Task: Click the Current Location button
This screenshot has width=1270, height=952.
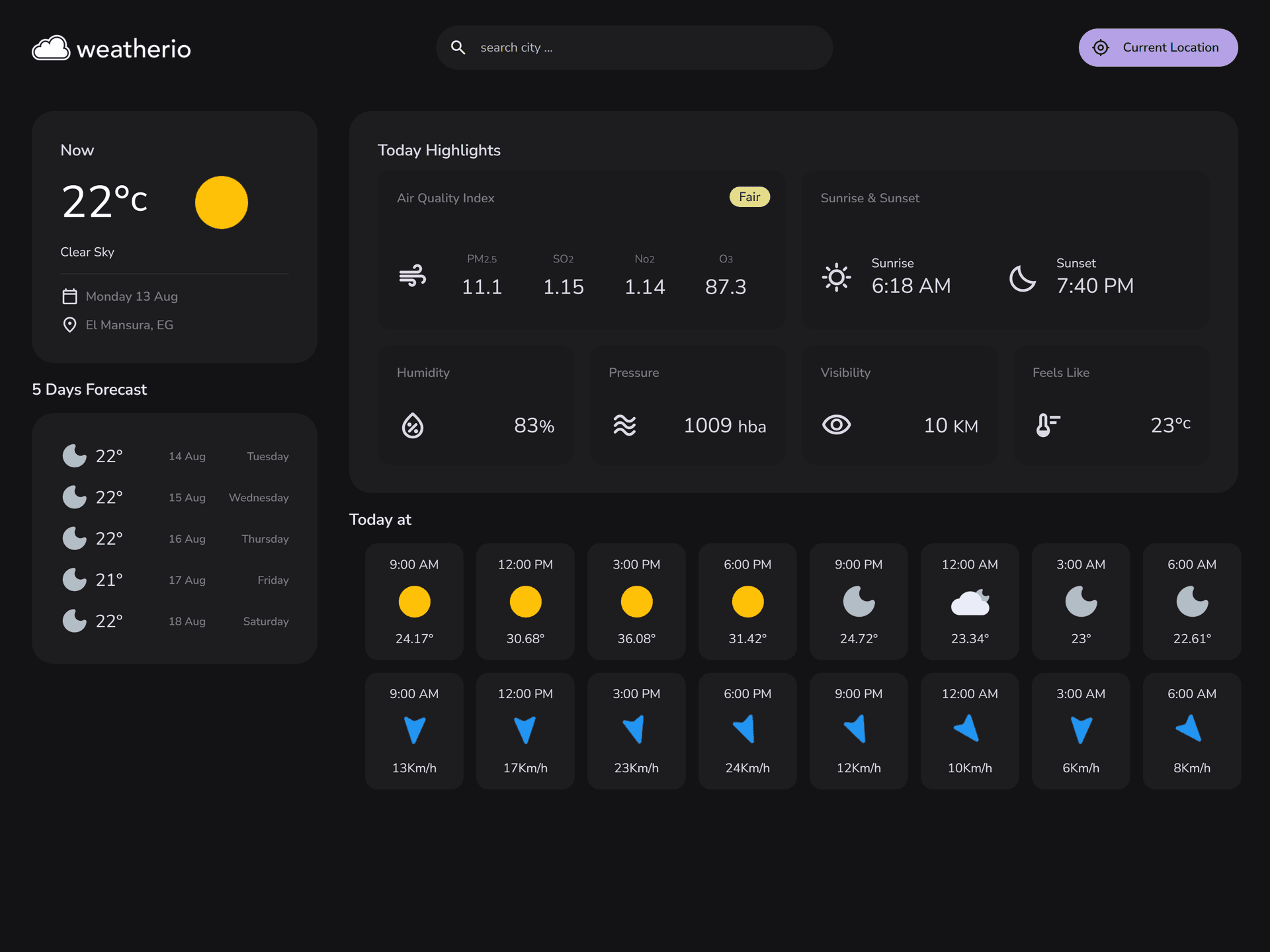Action: click(1158, 48)
